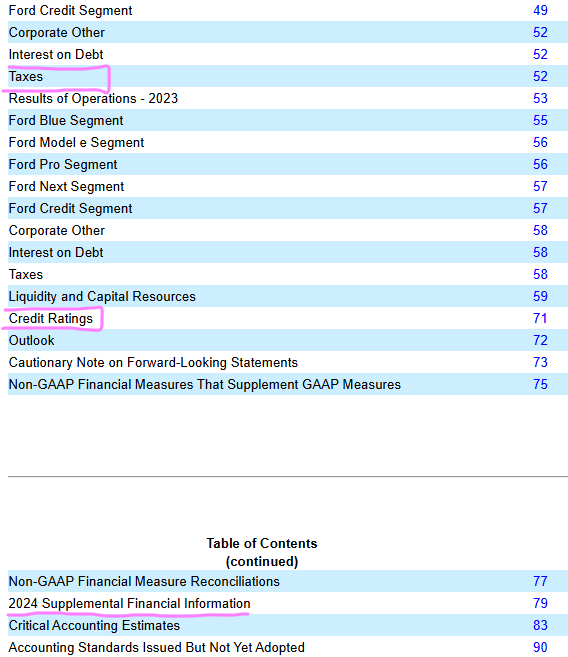The height and width of the screenshot is (657, 568).
Task: Open page 49 link for Ford Credit Segment
Action: (540, 10)
